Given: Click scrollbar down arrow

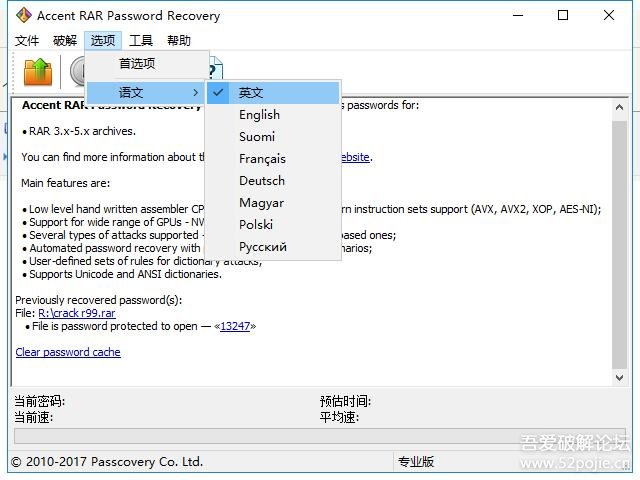Looking at the screenshot, I should point(619,378).
